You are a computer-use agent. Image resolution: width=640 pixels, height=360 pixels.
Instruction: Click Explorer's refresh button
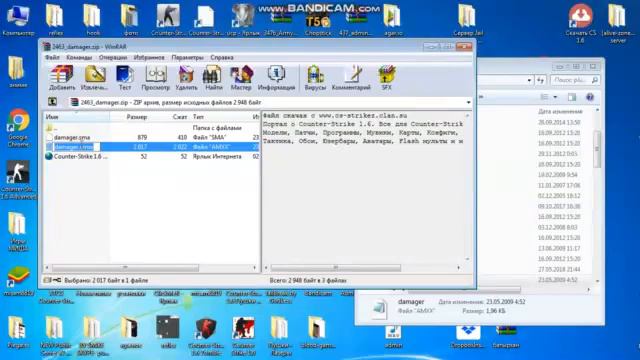coord(540,80)
